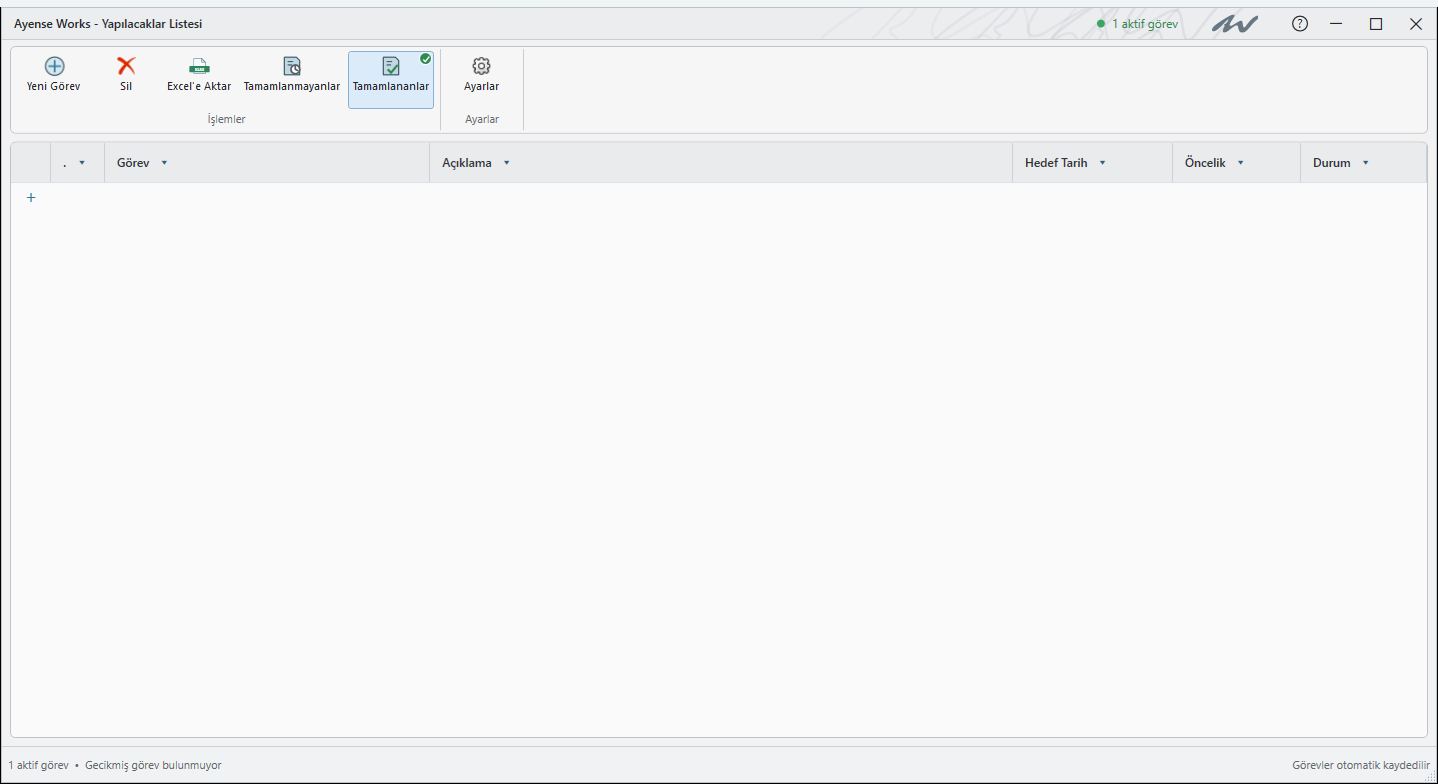
Task: Open Ayarlar gear settings
Action: [481, 66]
